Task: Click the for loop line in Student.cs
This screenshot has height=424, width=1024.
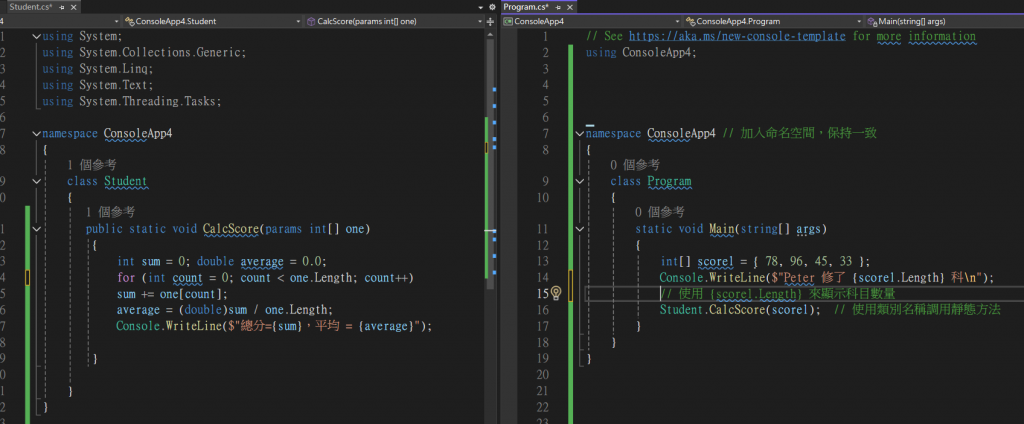Action: pos(266,278)
